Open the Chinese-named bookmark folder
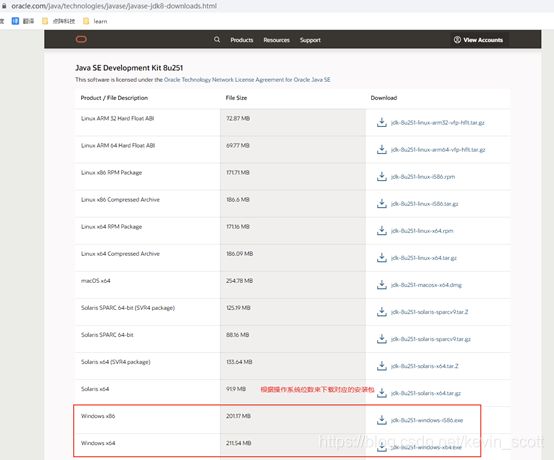The width and height of the screenshot is (554, 460). (x=58, y=21)
